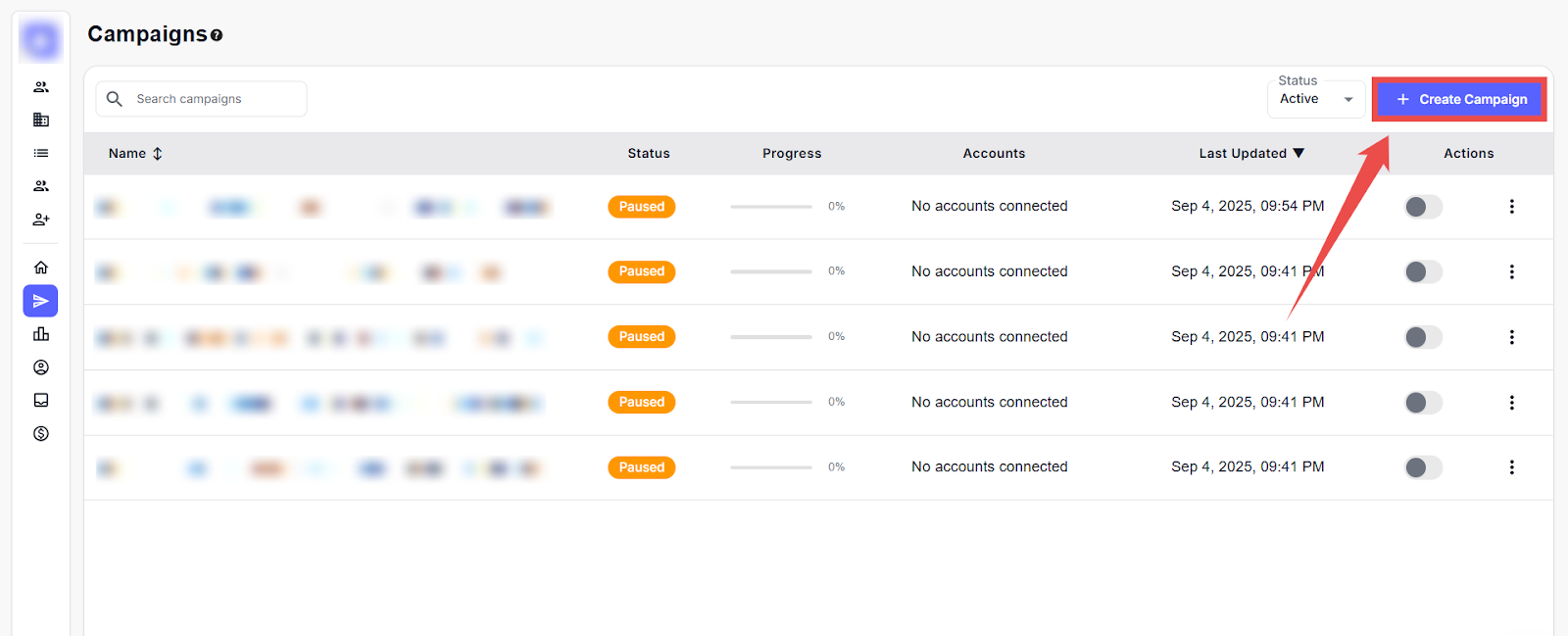Click the list icon in sidebar
Viewport: 1568px width, 636px height.
click(x=41, y=153)
